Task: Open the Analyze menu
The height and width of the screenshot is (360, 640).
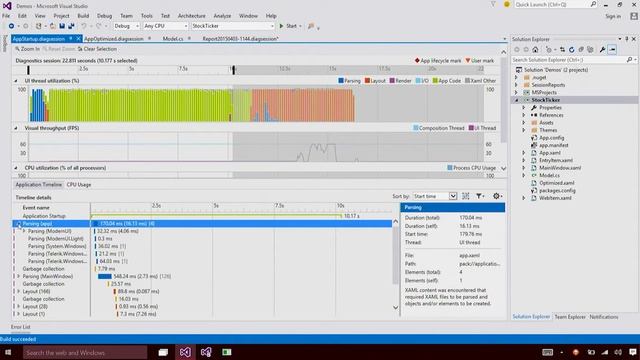Action: [222, 16]
